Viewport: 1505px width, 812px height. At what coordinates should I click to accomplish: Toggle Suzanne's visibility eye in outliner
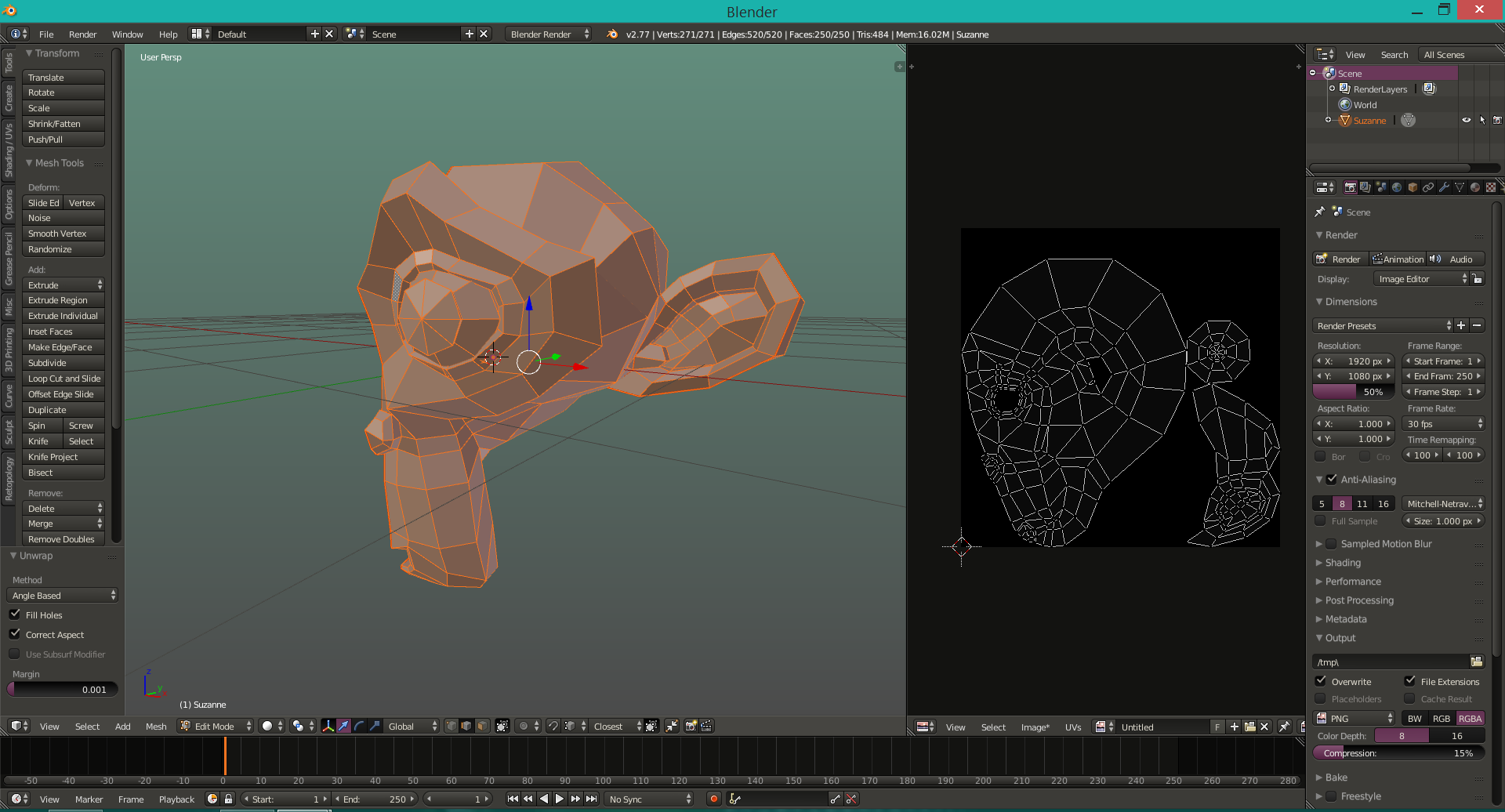coord(1467,120)
